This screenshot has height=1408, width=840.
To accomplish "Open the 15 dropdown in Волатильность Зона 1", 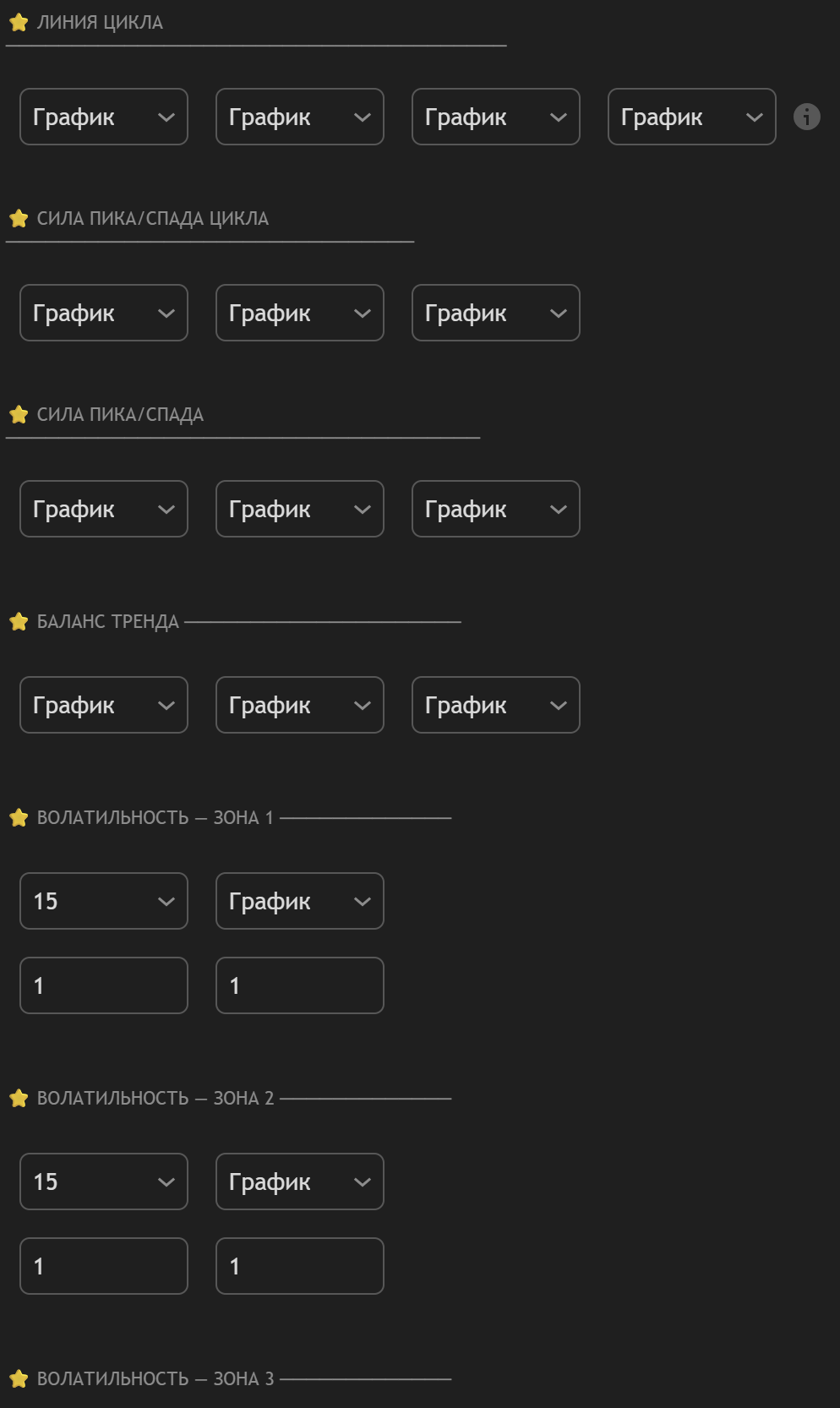I will pos(104,901).
